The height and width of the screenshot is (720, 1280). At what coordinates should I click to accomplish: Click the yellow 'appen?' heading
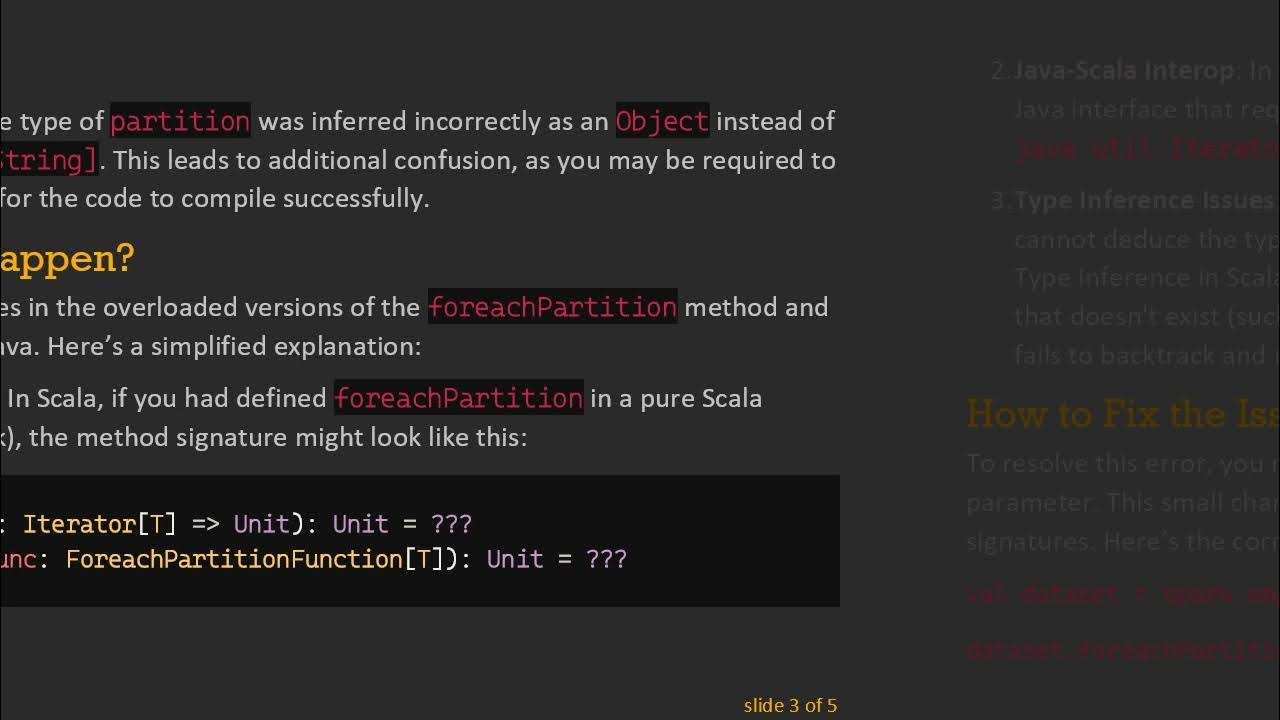66,258
